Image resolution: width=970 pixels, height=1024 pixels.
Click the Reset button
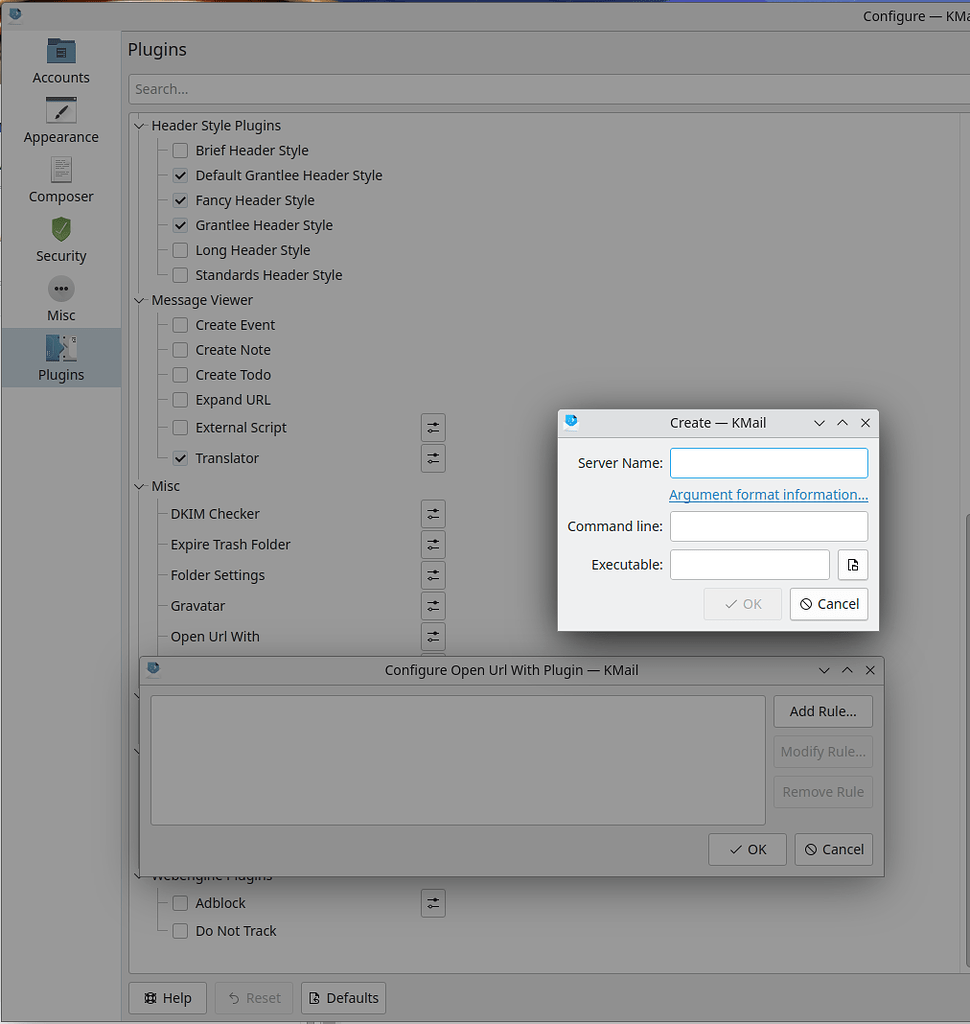[x=254, y=998]
